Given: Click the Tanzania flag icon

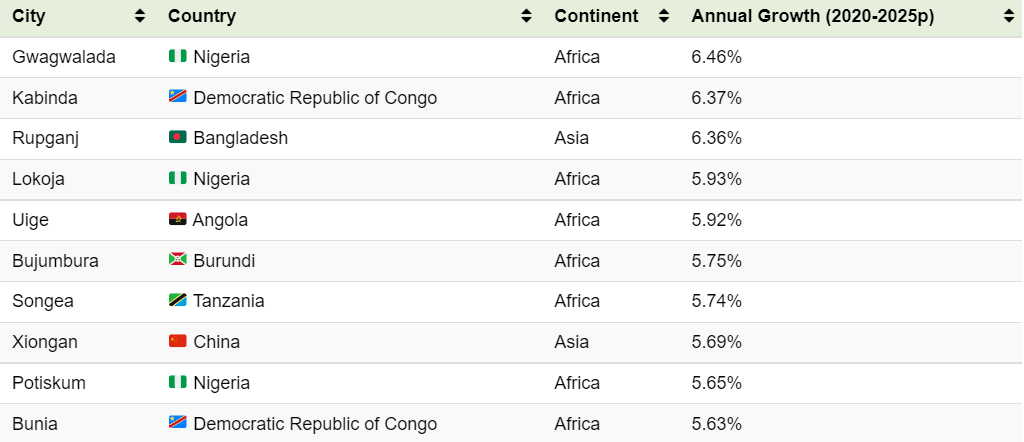Looking at the screenshot, I should 178,301.
